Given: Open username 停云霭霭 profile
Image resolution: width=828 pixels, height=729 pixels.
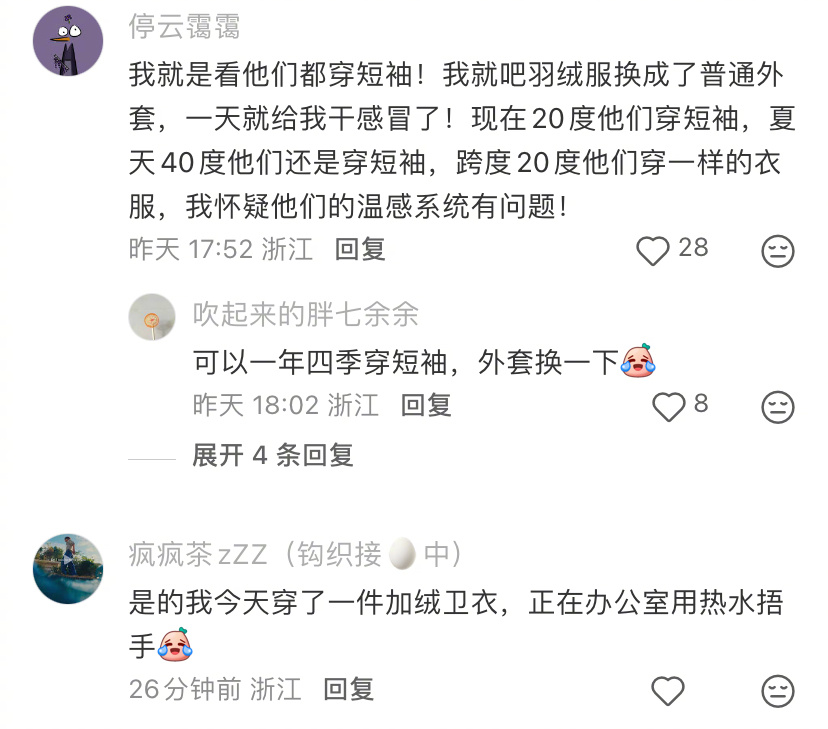Looking at the screenshot, I should pos(184,26).
